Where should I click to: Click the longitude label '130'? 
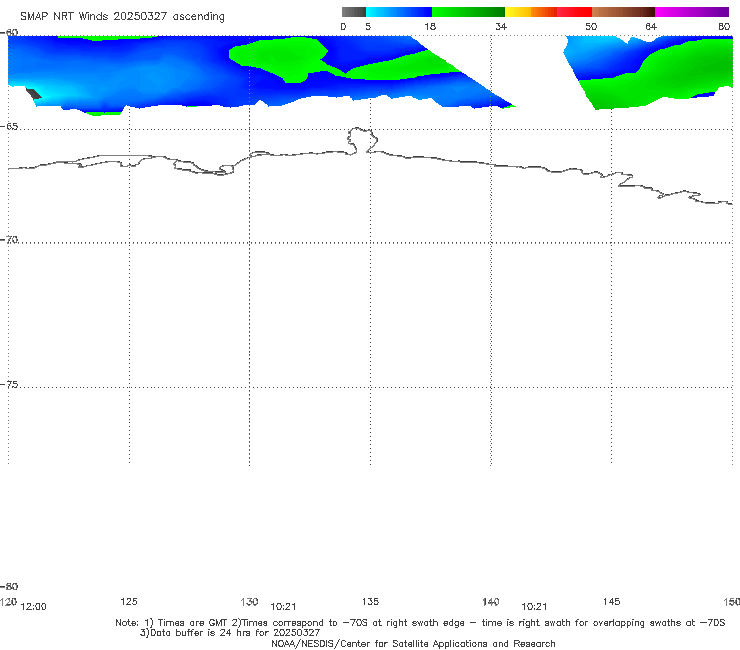click(x=249, y=602)
